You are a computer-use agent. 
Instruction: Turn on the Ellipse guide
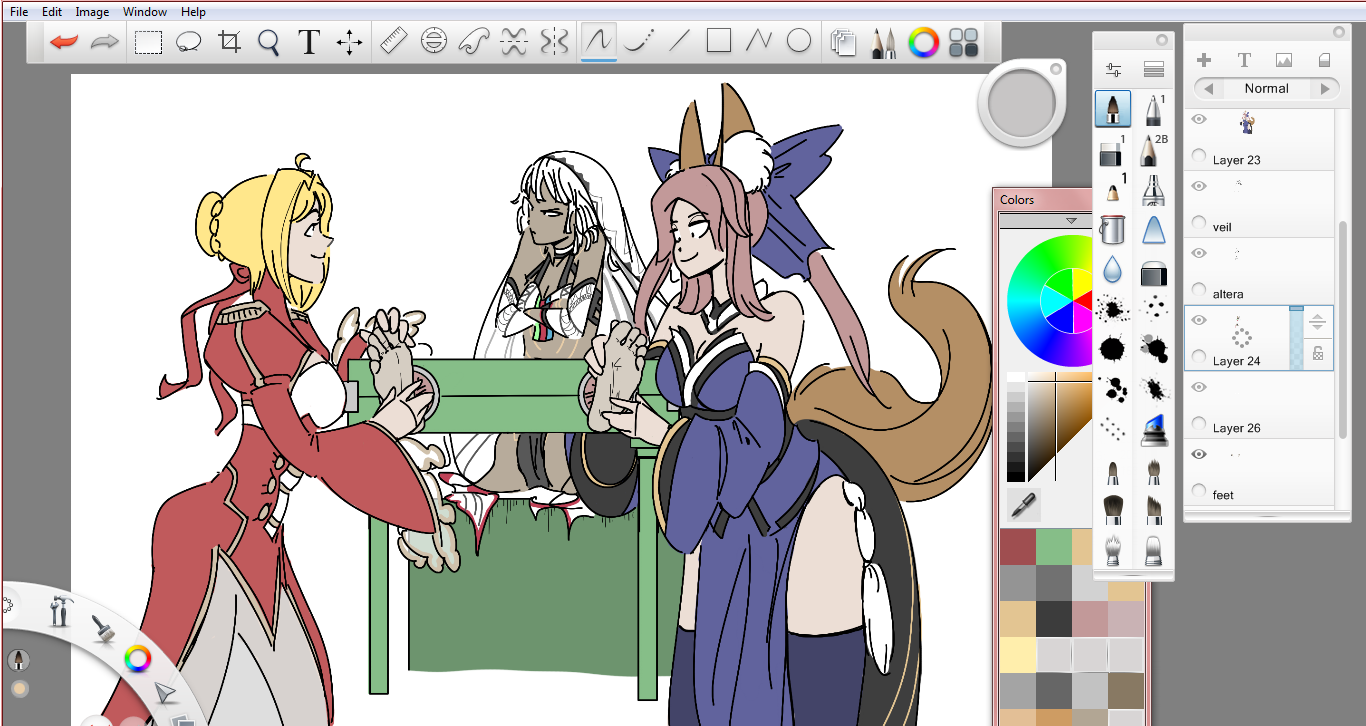click(x=433, y=41)
